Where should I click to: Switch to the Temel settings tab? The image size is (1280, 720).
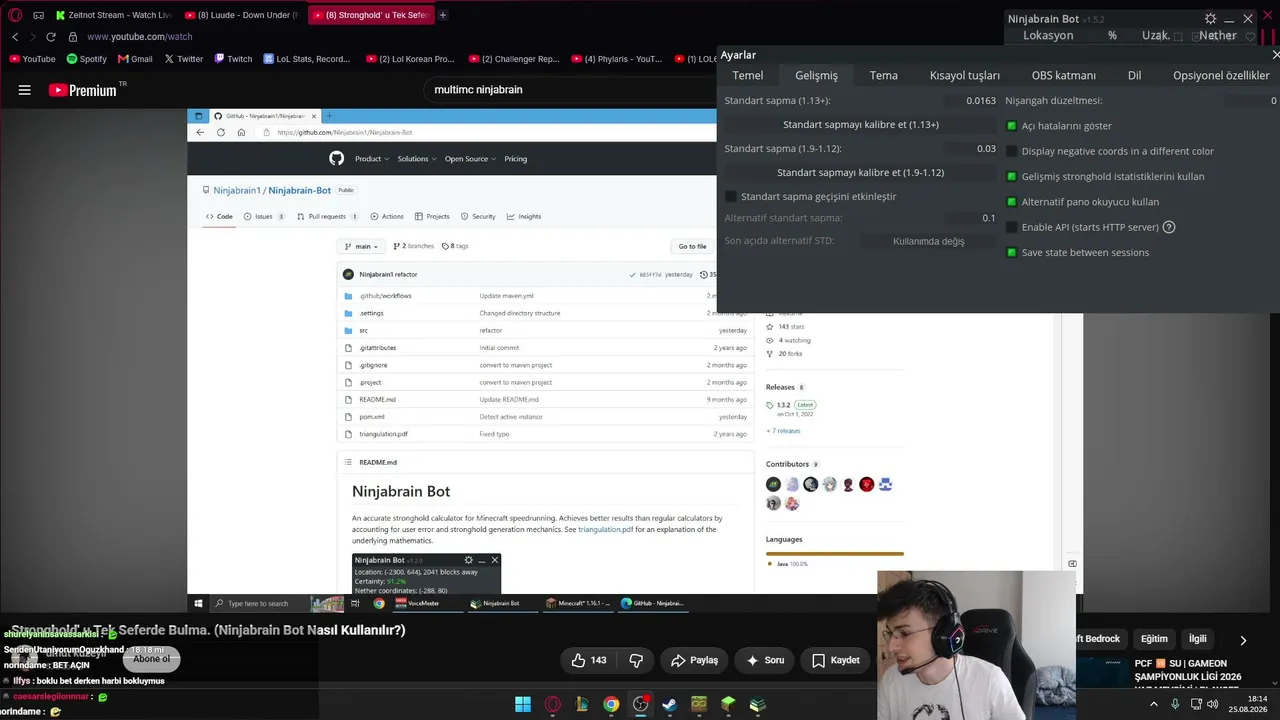[748, 76]
